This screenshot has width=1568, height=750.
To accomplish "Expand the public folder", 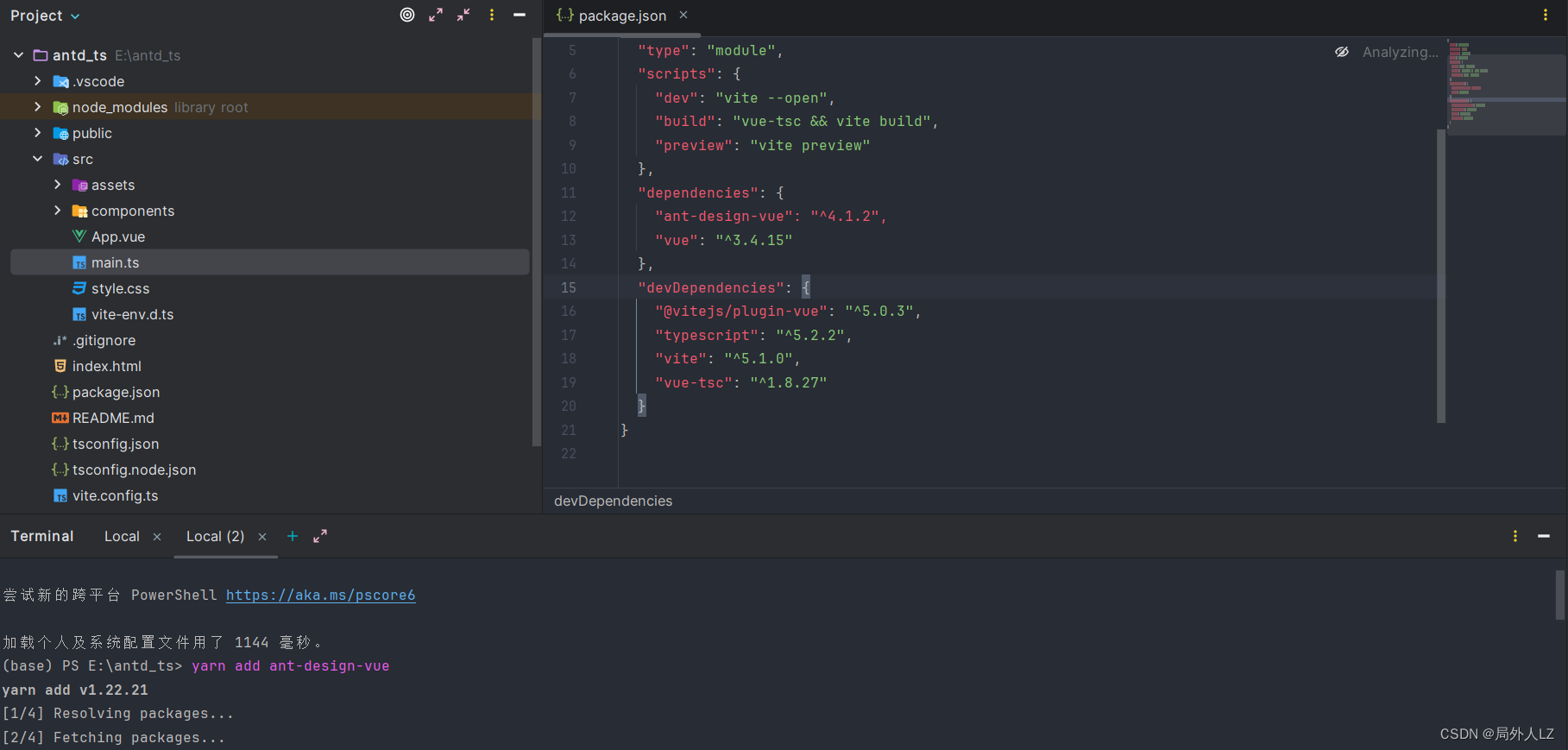I will pyautogui.click(x=37, y=133).
